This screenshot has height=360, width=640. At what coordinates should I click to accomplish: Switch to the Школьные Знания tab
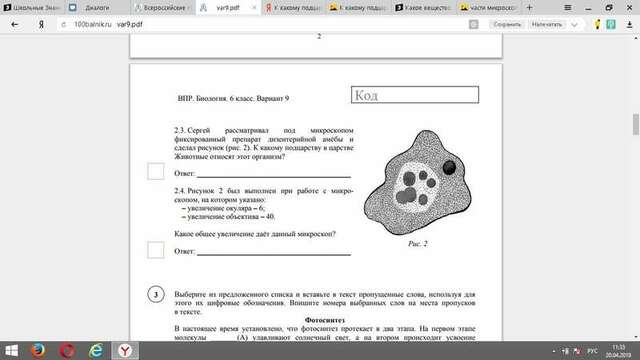click(x=33, y=7)
